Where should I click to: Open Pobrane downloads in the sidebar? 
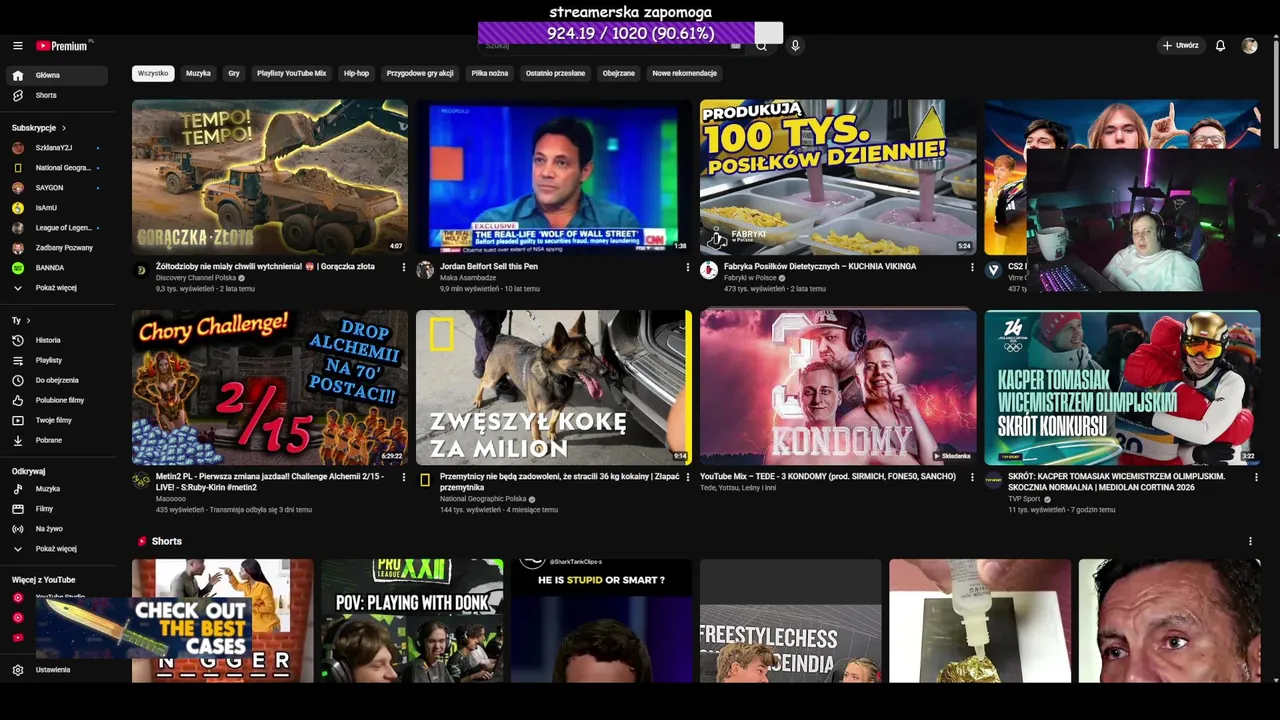coord(57,441)
